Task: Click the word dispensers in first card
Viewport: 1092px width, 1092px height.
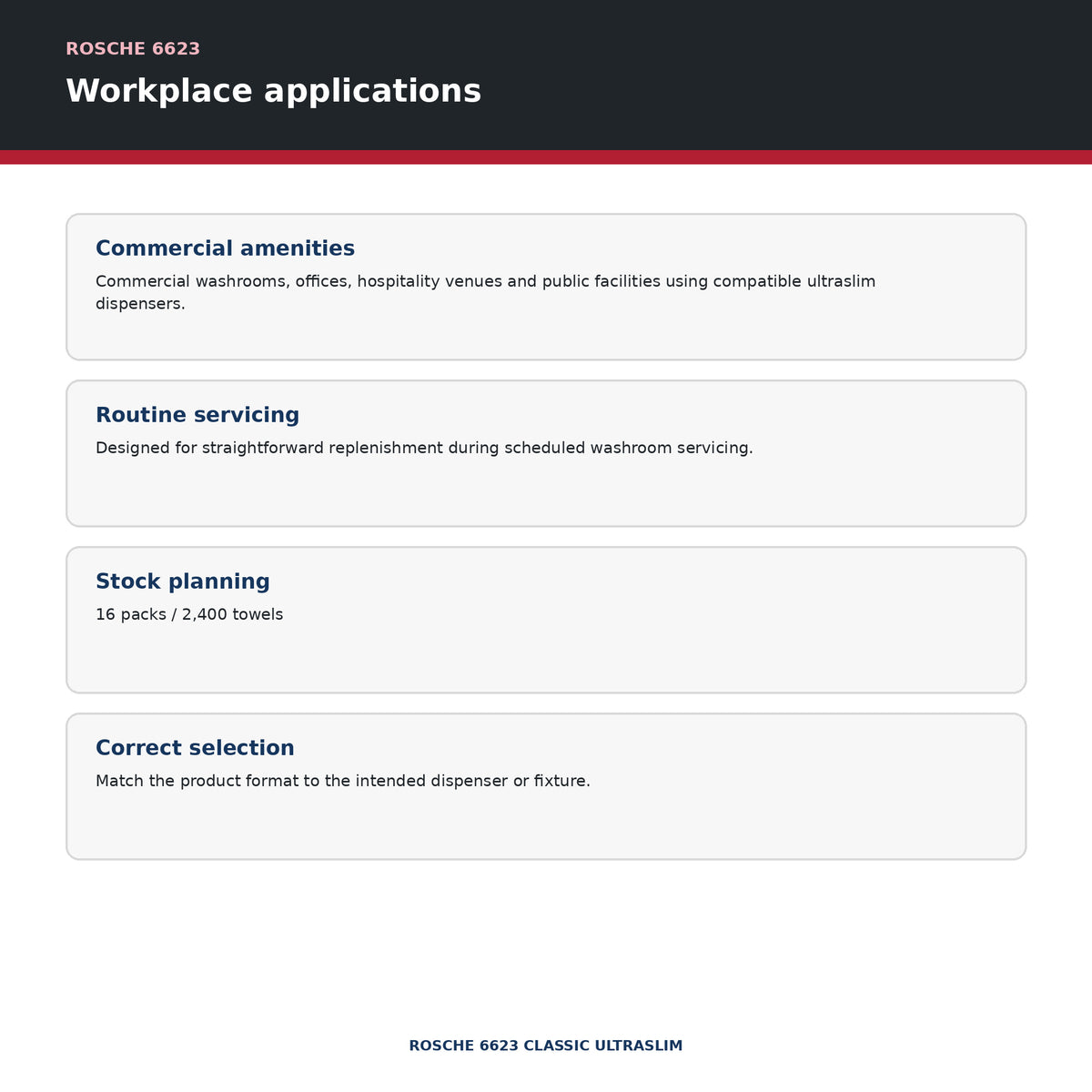Action: [x=140, y=304]
